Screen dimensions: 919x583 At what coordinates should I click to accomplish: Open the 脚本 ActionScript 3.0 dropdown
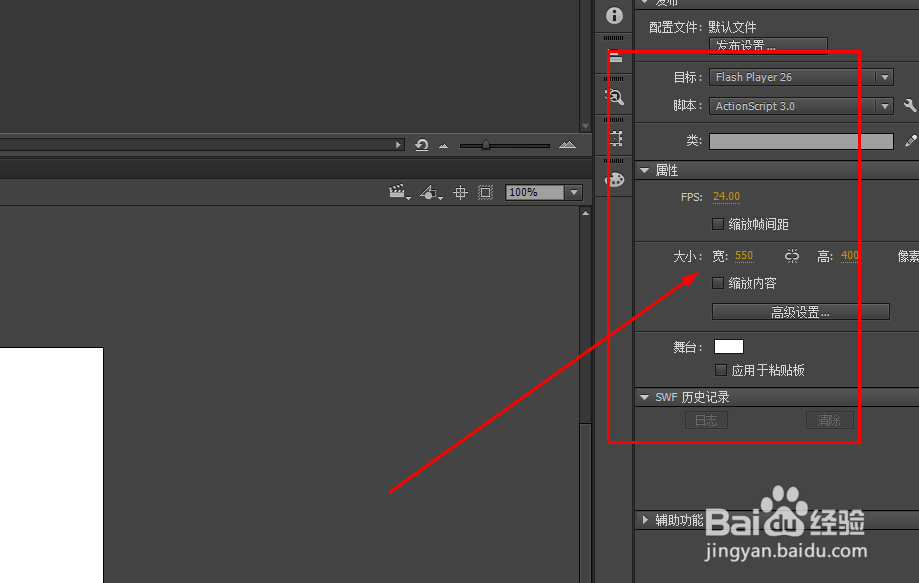tap(801, 106)
